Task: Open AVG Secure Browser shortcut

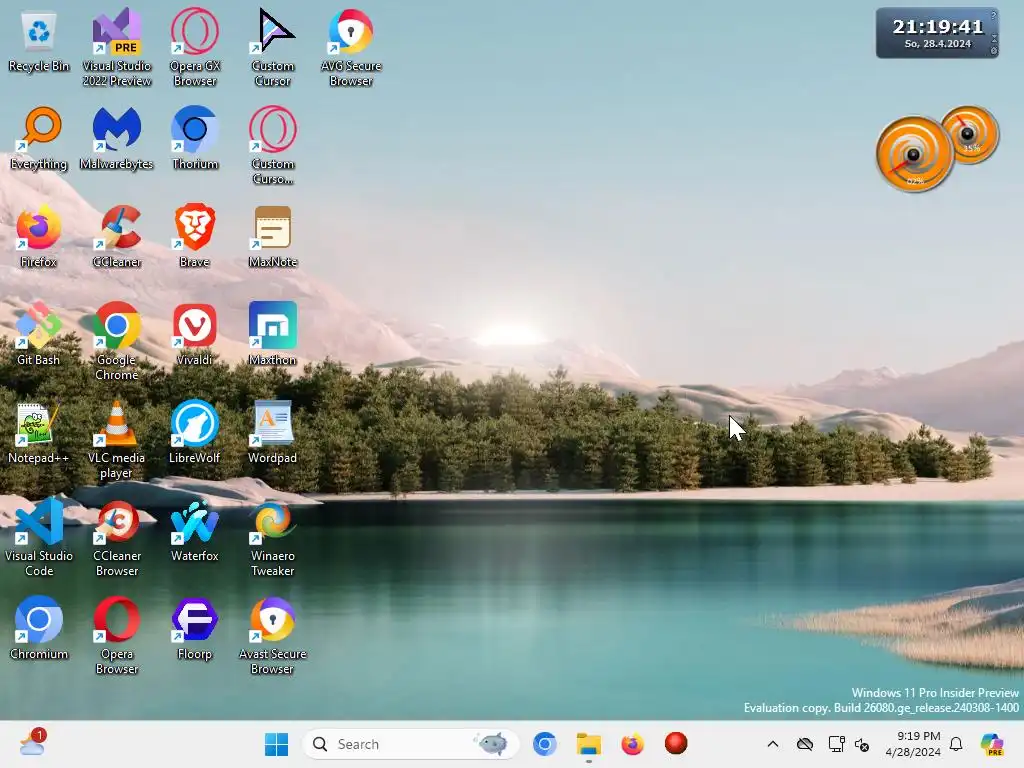Action: click(351, 47)
